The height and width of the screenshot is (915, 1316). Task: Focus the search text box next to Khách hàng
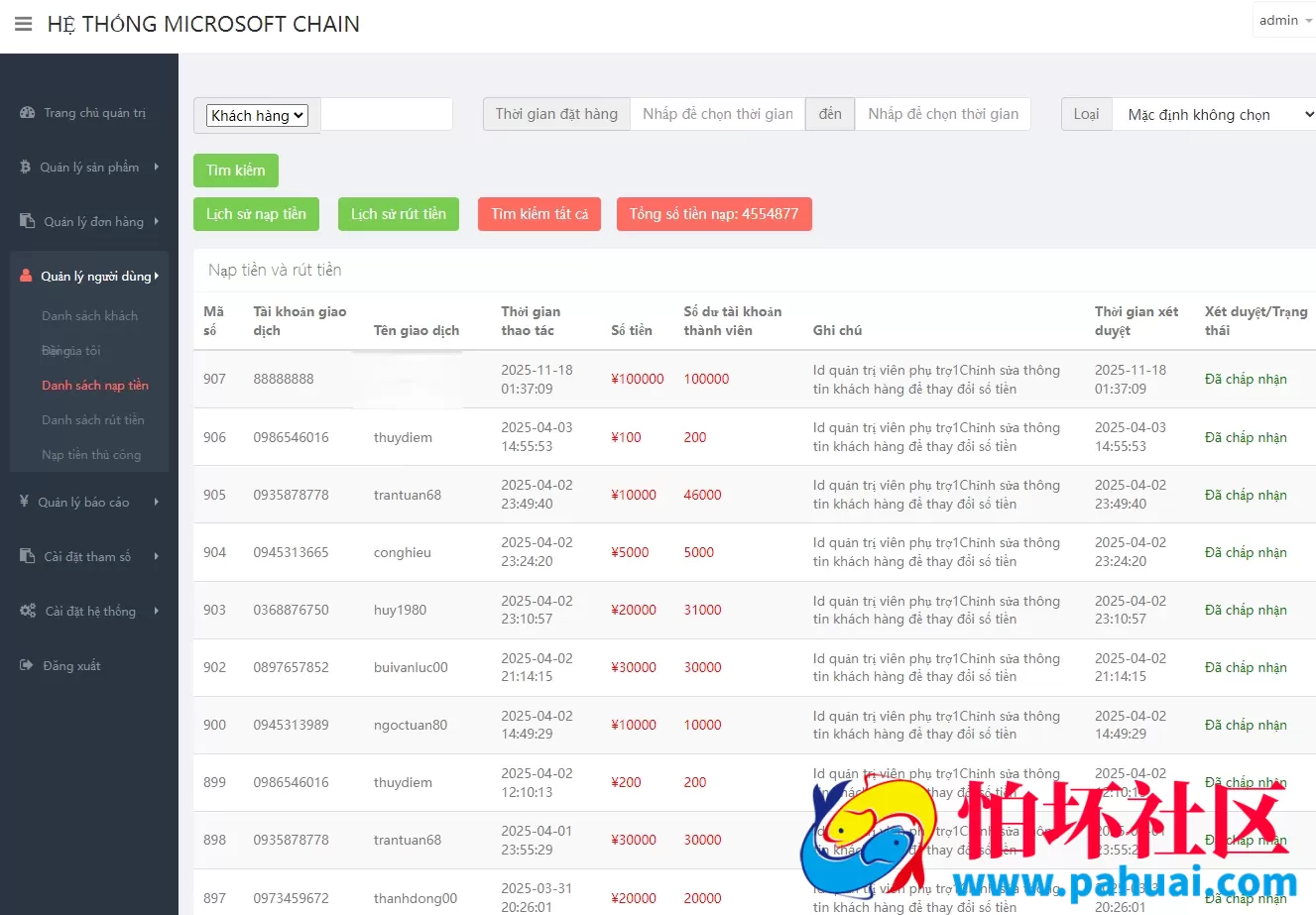click(387, 114)
